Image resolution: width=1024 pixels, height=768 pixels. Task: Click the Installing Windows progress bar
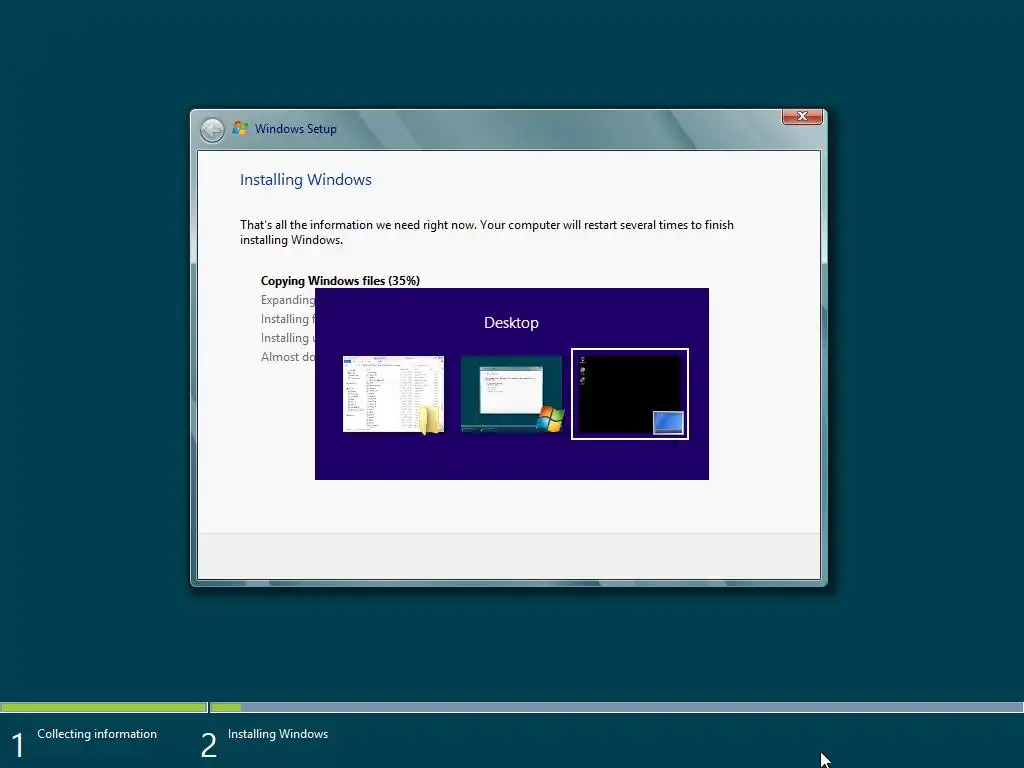617,707
